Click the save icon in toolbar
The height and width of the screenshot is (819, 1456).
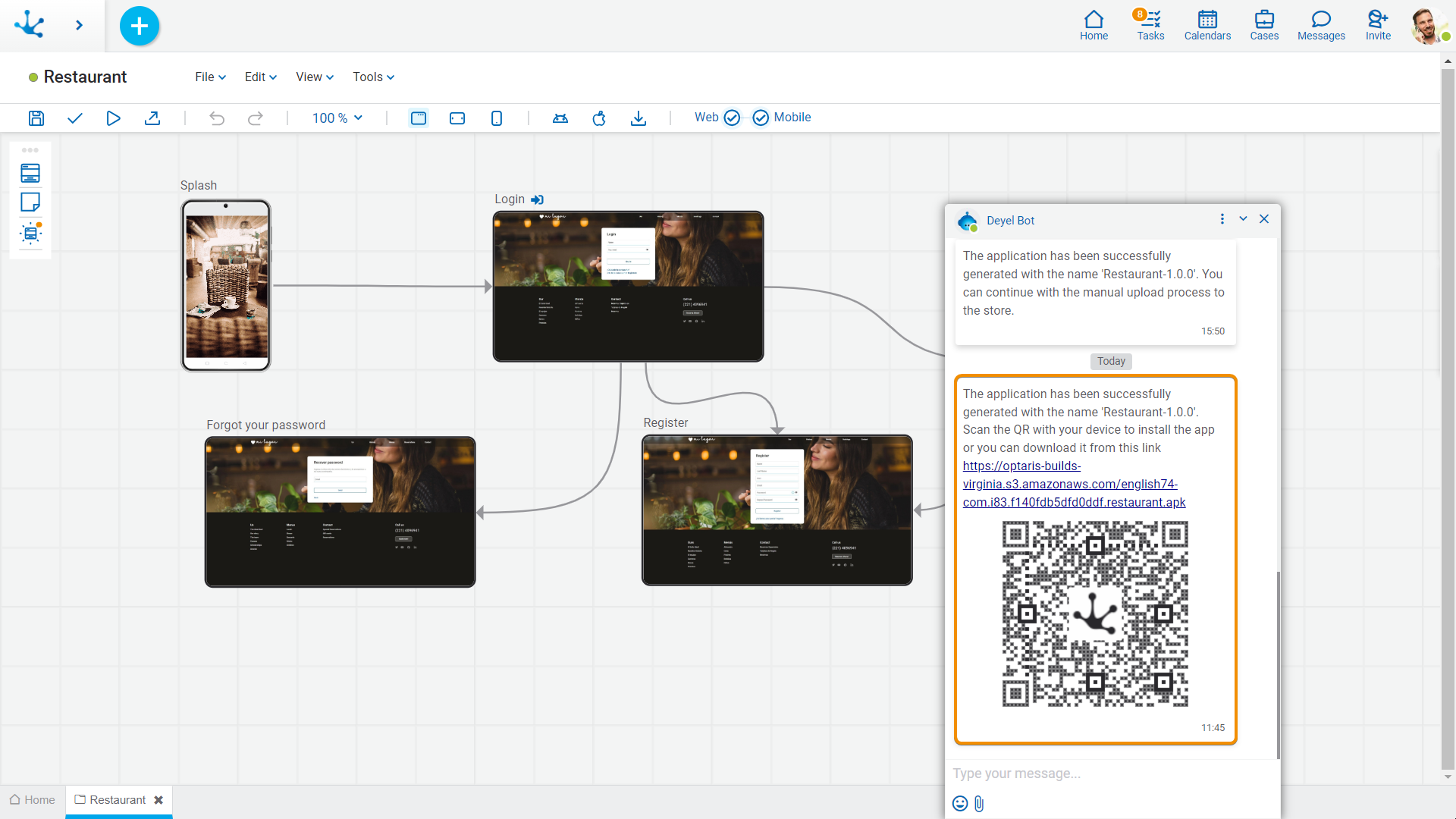click(x=36, y=118)
